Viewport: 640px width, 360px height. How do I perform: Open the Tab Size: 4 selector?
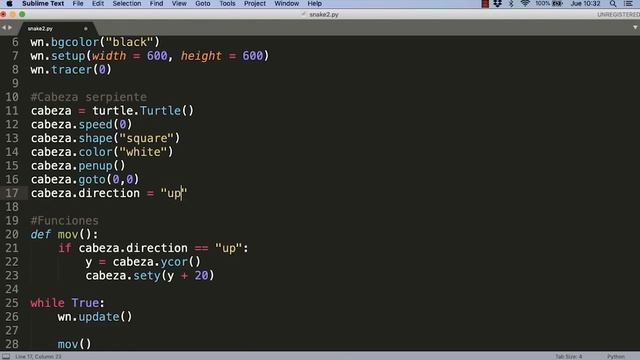pyautogui.click(x=569, y=356)
